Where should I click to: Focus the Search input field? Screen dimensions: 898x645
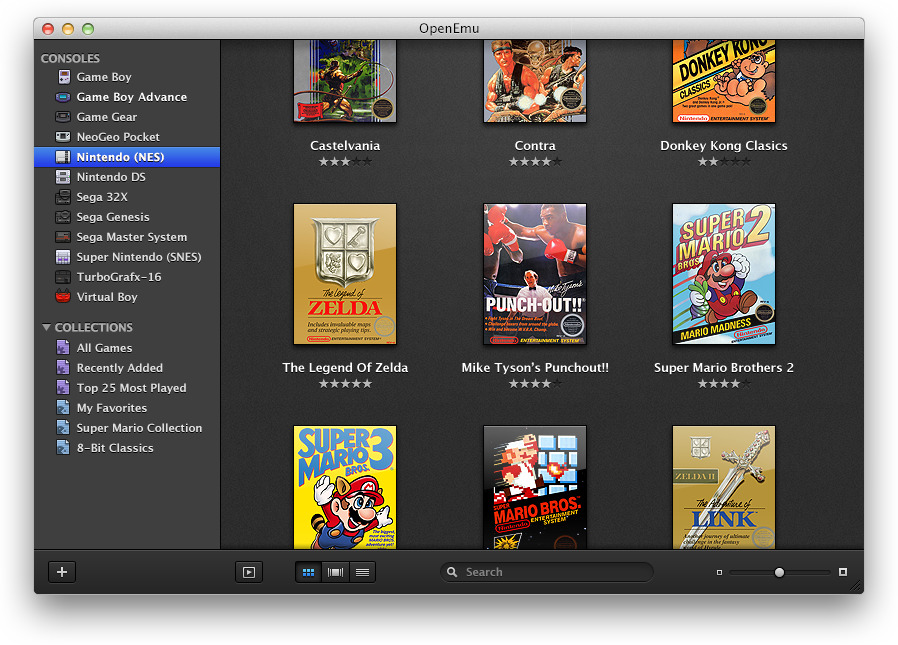click(x=547, y=572)
